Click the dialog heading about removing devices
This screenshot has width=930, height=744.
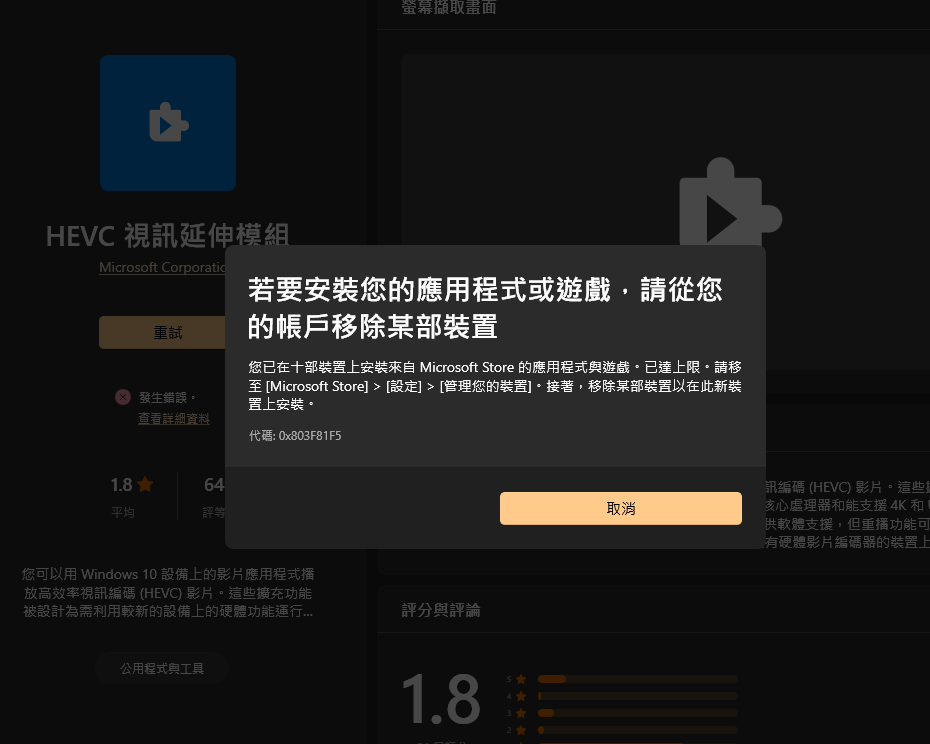point(485,308)
